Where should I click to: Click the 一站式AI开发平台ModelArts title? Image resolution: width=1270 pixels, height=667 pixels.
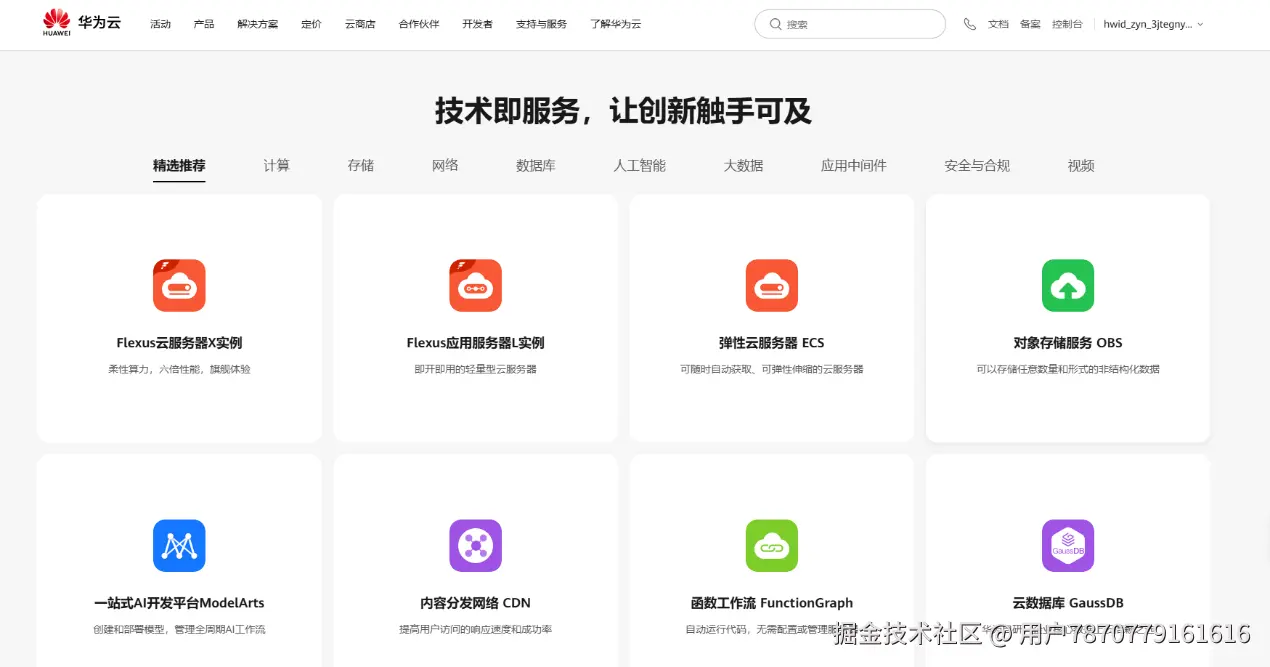[x=179, y=603]
